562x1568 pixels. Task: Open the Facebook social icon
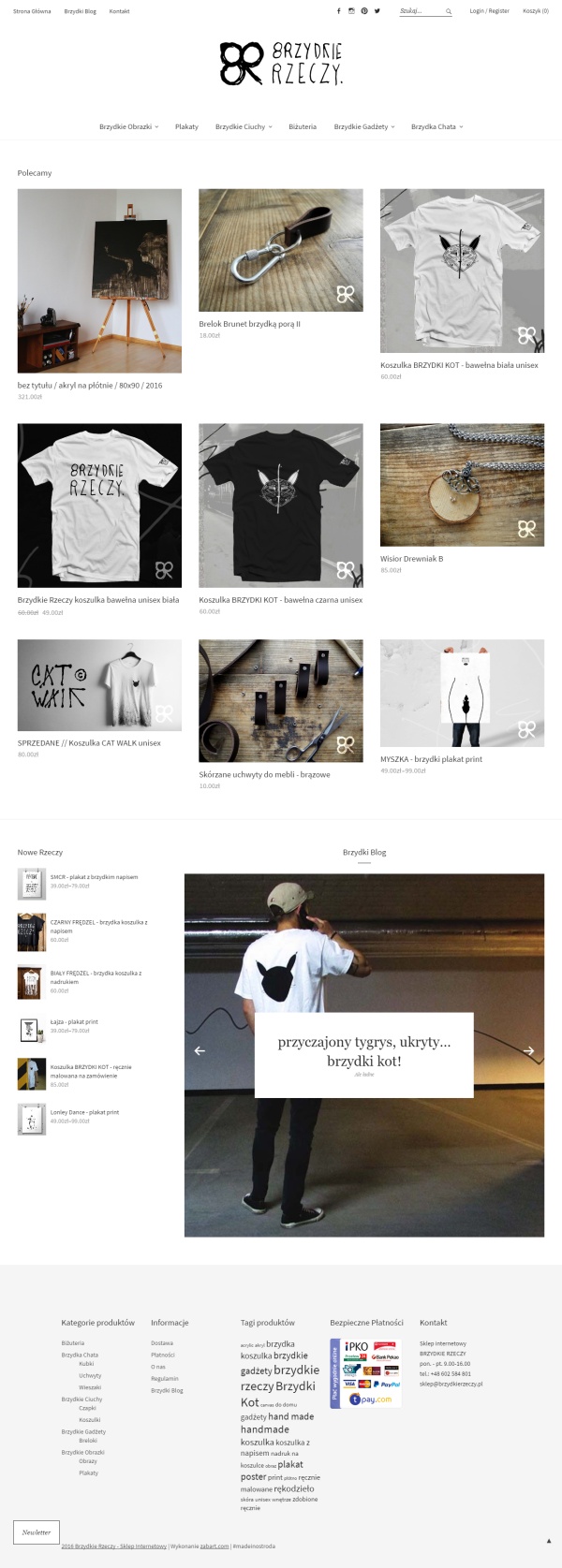point(339,11)
